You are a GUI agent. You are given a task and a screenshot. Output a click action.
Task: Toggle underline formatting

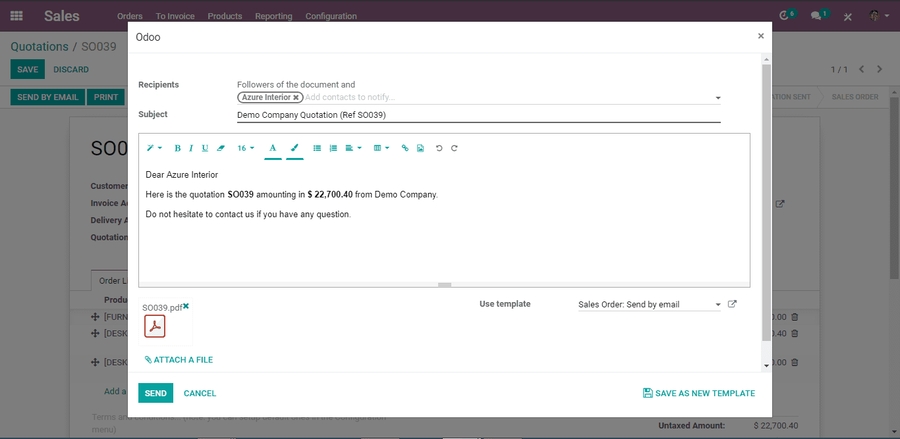pos(205,148)
